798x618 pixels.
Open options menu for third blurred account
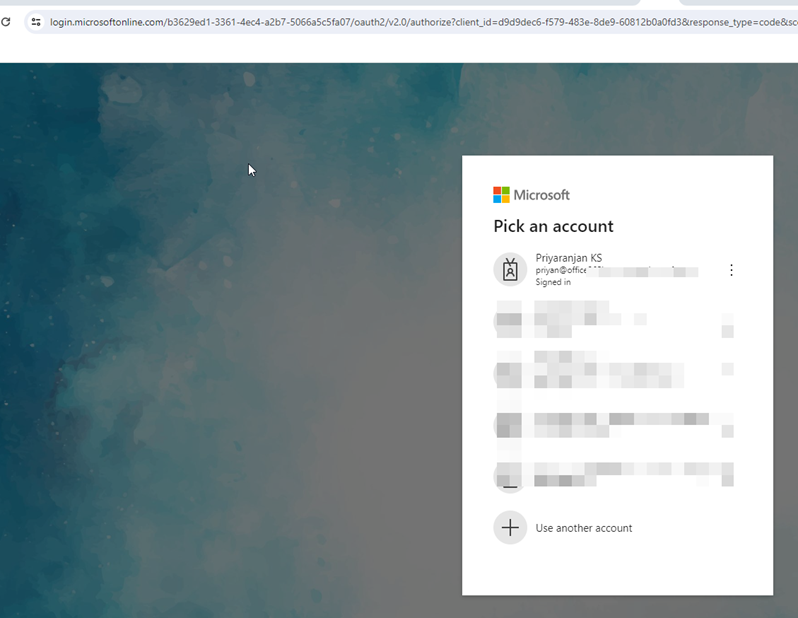point(729,425)
